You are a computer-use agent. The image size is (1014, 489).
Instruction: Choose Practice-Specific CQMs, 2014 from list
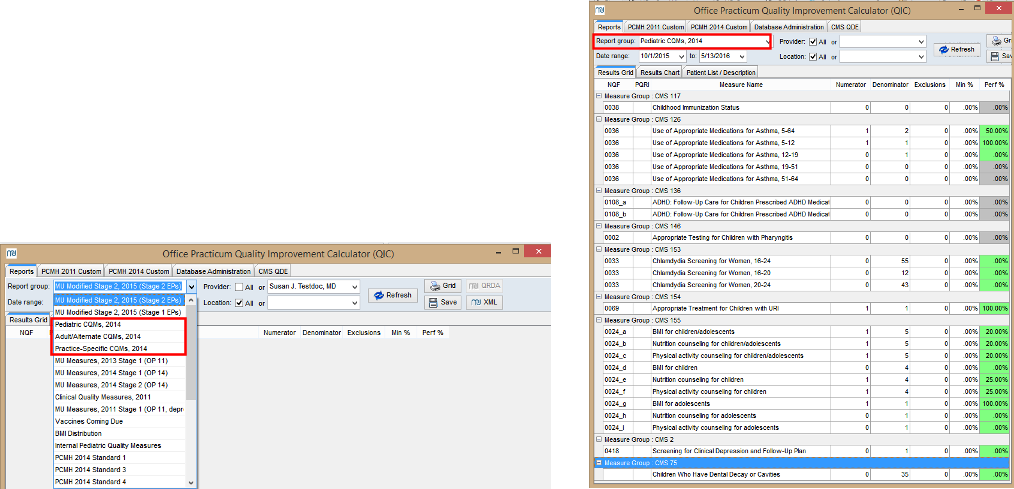(x=120, y=349)
